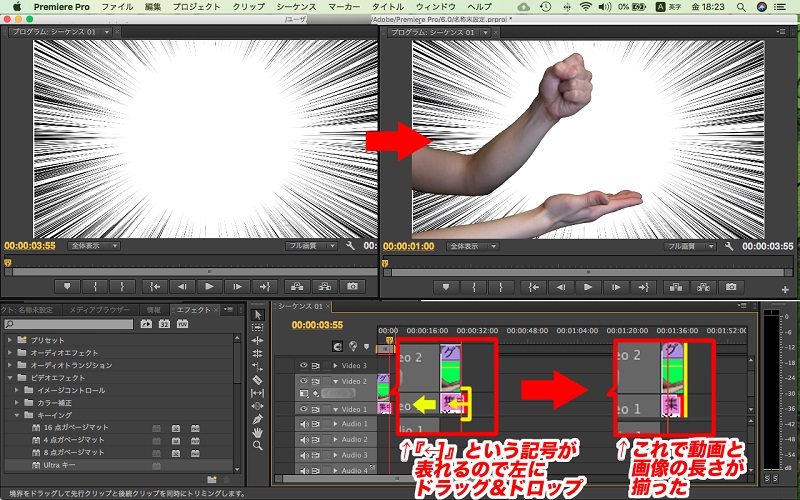
Task: Click left monitor playhead marker
Action: tap(8, 263)
